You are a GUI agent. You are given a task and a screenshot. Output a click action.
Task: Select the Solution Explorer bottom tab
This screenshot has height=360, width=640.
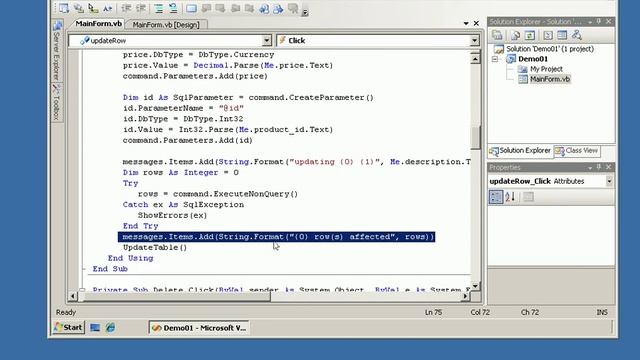click(x=520, y=151)
